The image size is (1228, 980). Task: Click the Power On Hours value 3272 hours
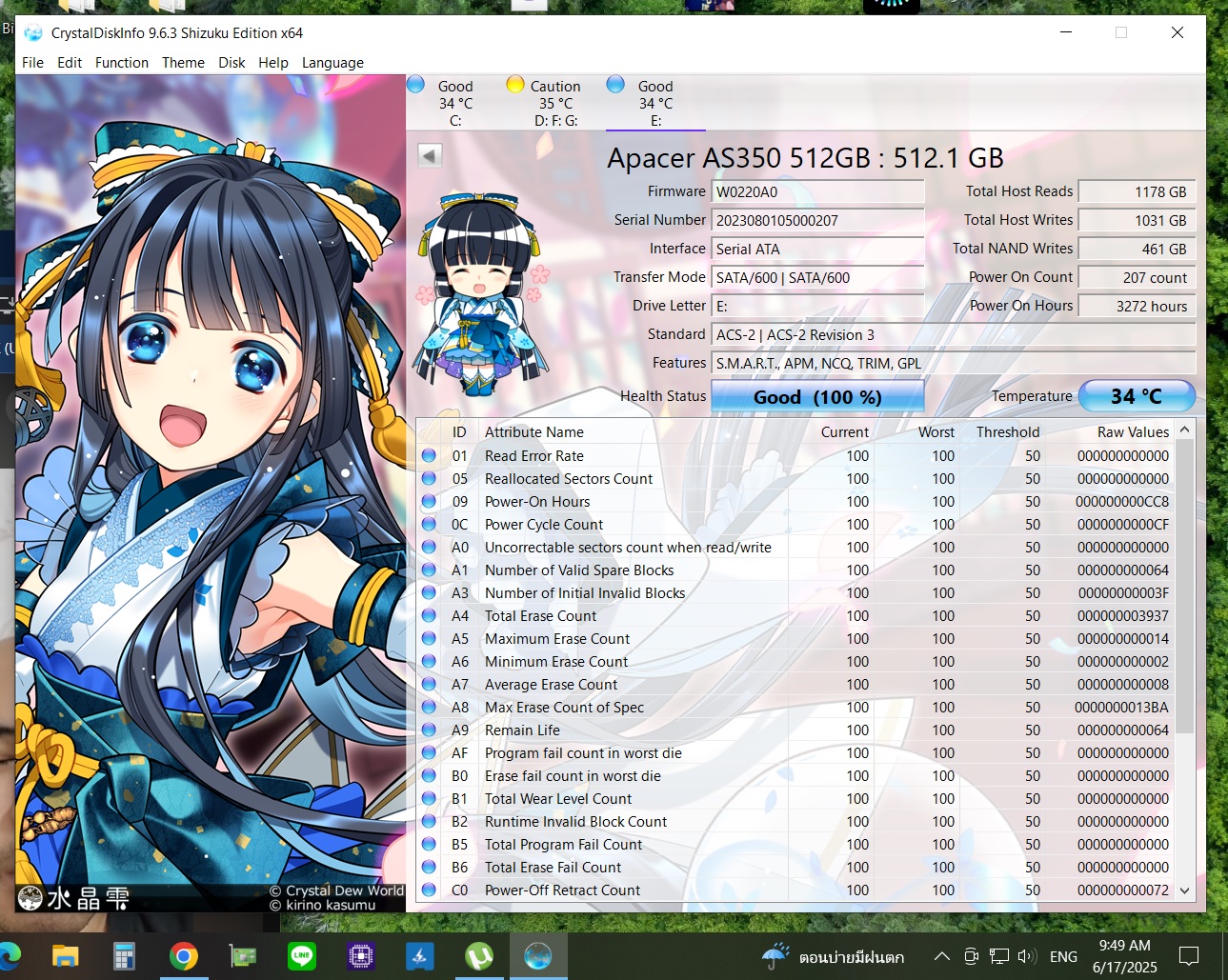1137,306
